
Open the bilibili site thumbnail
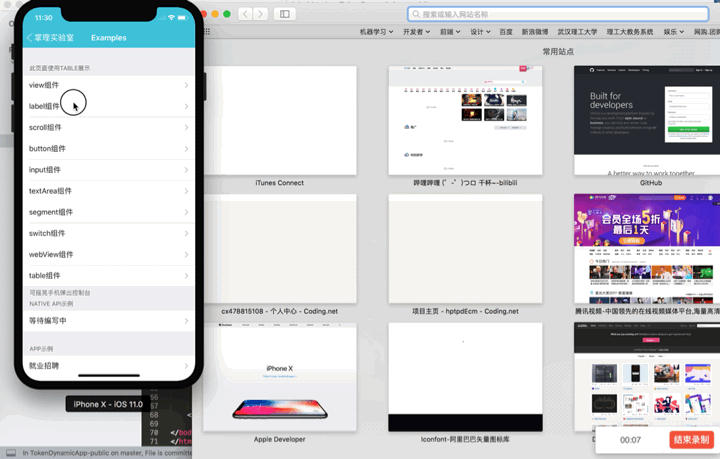[465, 120]
